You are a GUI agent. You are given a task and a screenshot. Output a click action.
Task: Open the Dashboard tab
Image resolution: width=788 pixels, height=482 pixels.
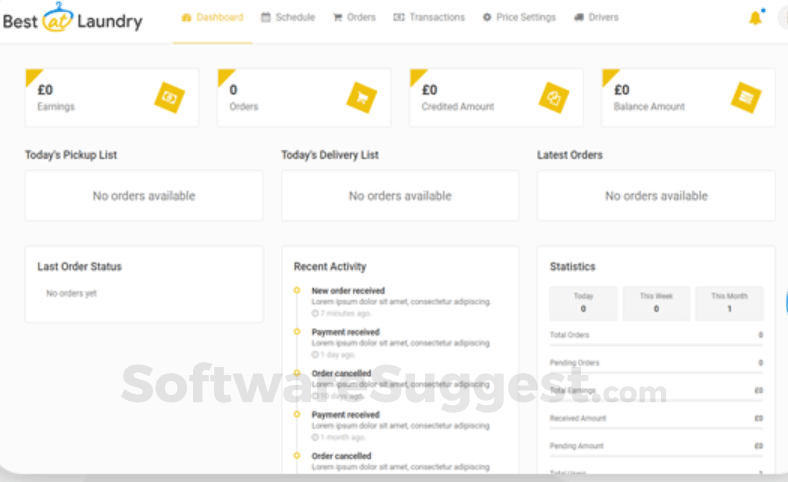212,18
